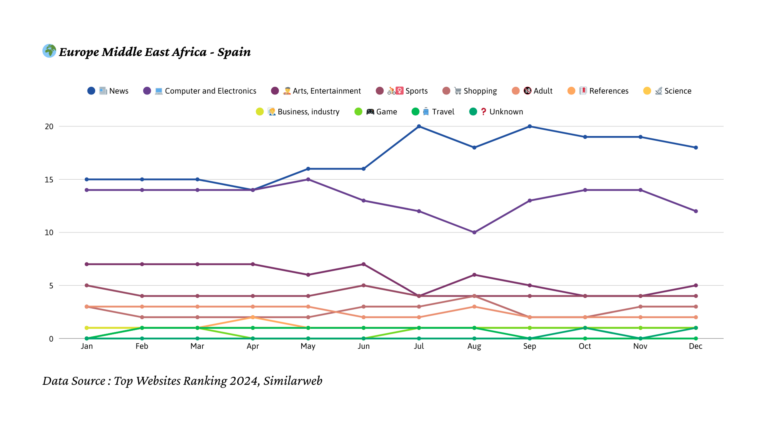Hide the Arts, Entertainment series
The height and width of the screenshot is (432, 768).
pyautogui.click(x=322, y=91)
